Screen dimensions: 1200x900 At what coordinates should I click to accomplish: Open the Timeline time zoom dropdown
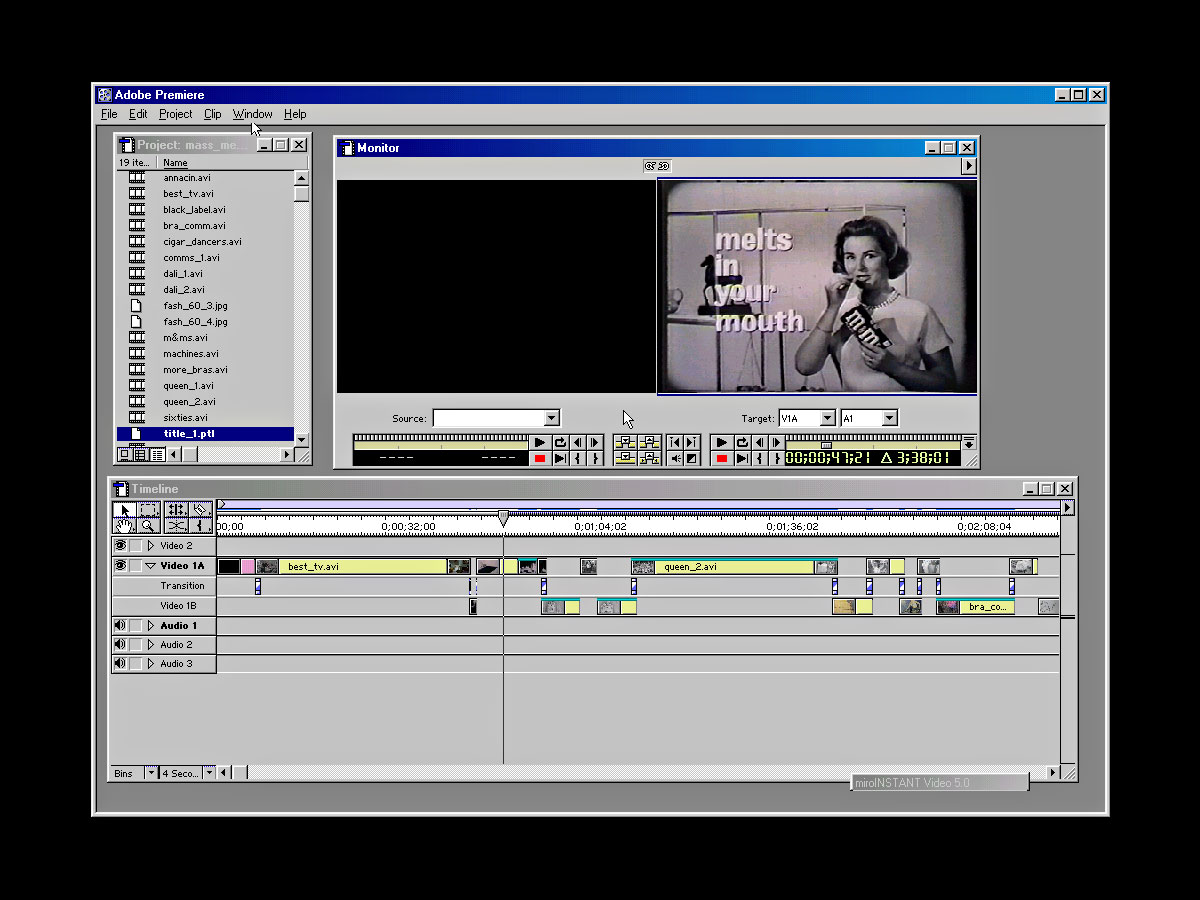209,773
